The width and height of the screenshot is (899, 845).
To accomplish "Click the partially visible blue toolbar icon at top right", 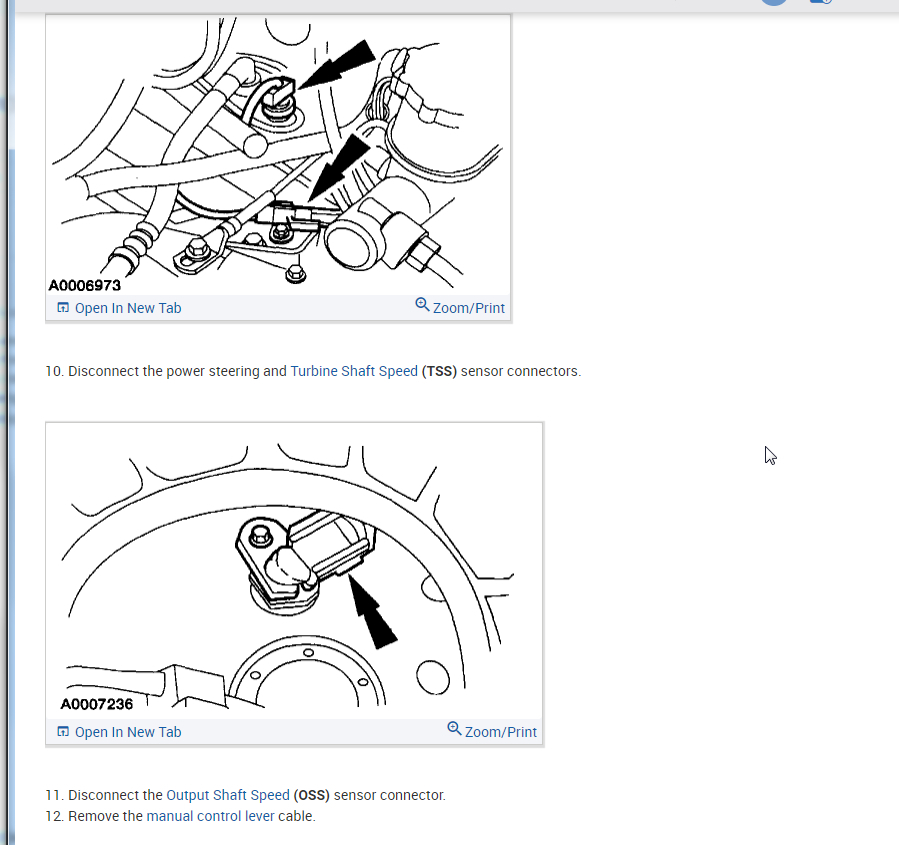I will 820,2.
